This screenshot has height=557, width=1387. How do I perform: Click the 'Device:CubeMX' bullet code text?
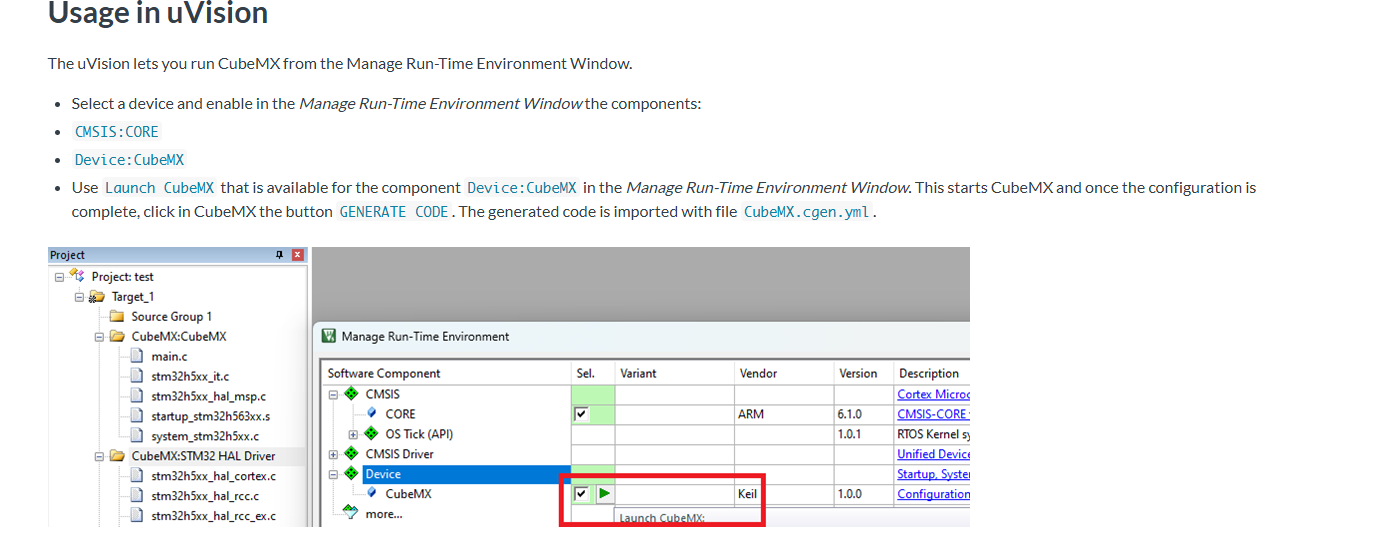tap(130, 160)
